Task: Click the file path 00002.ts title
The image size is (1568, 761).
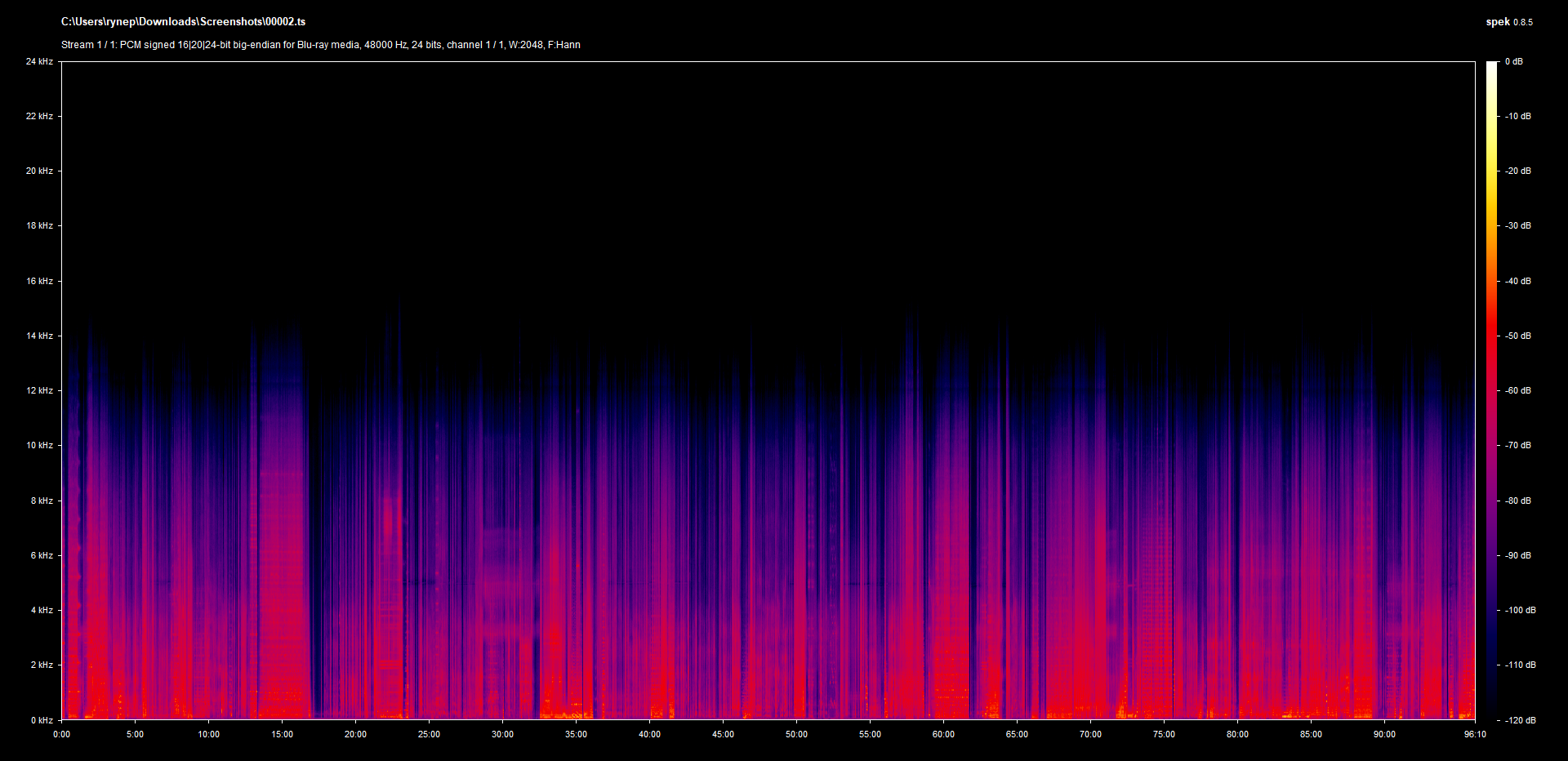Action: [183, 22]
